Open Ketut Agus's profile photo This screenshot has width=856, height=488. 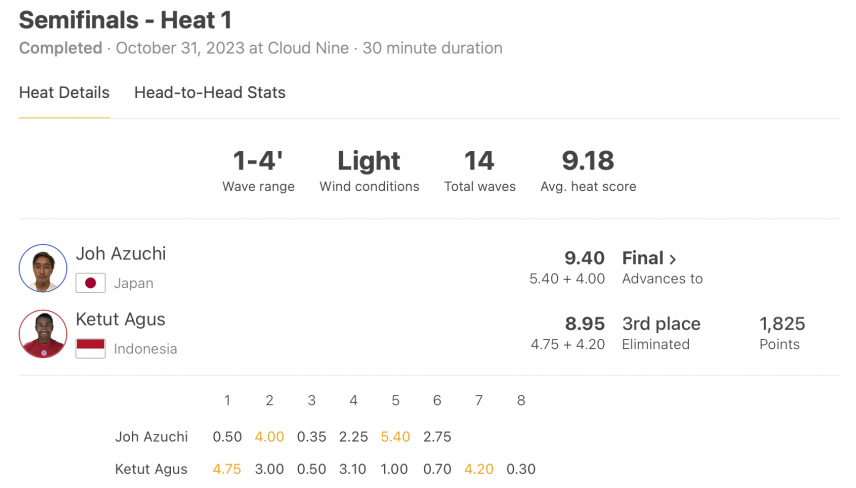(43, 334)
